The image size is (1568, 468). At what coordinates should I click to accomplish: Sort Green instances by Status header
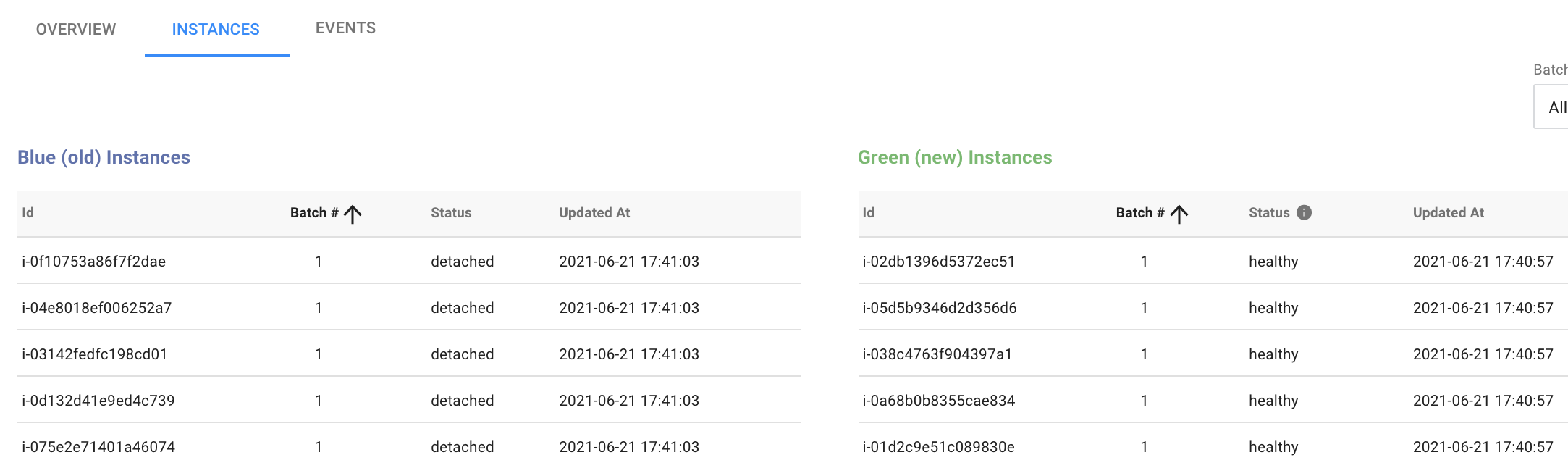(x=1269, y=212)
